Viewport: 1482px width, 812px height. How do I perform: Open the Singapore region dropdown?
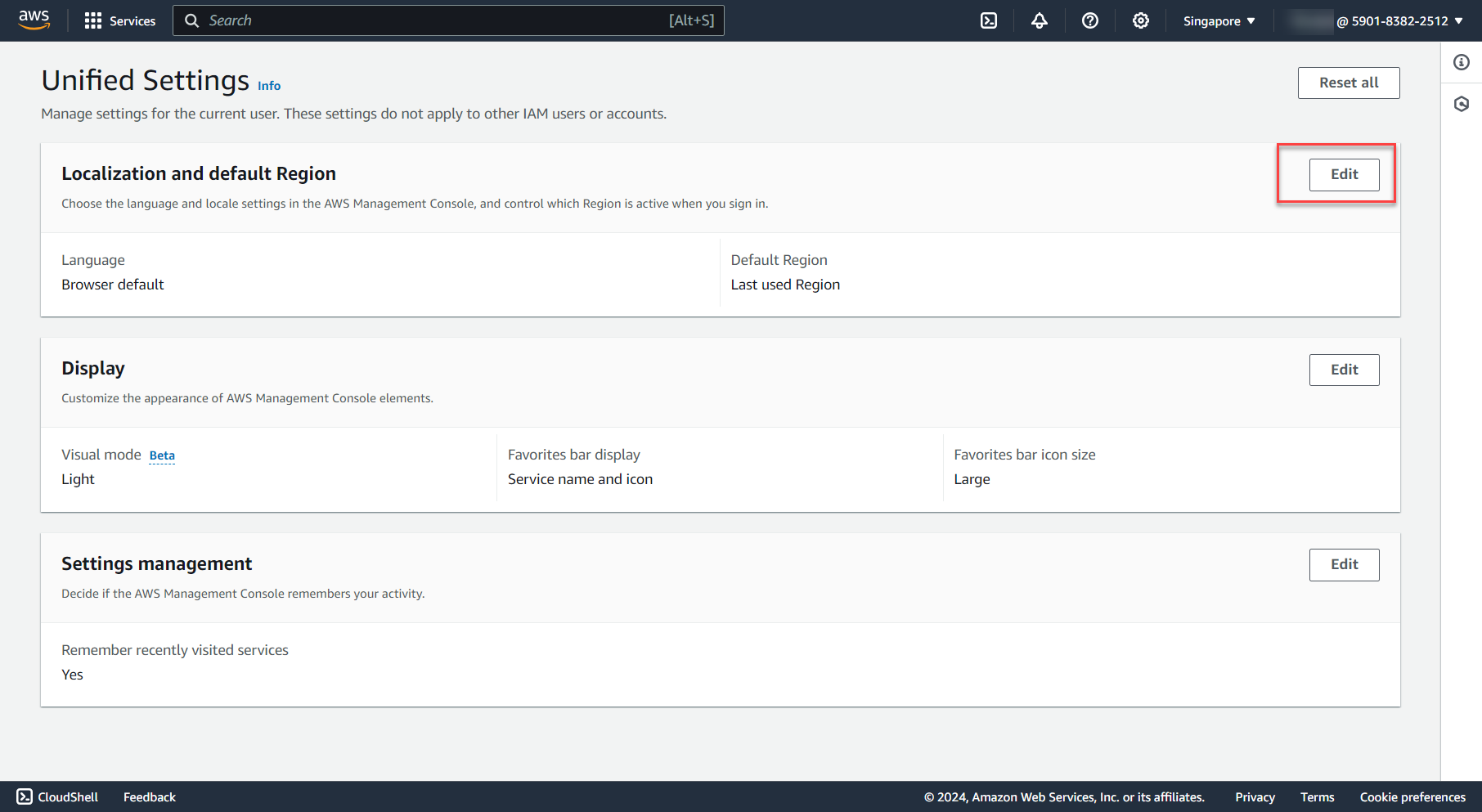tap(1218, 20)
